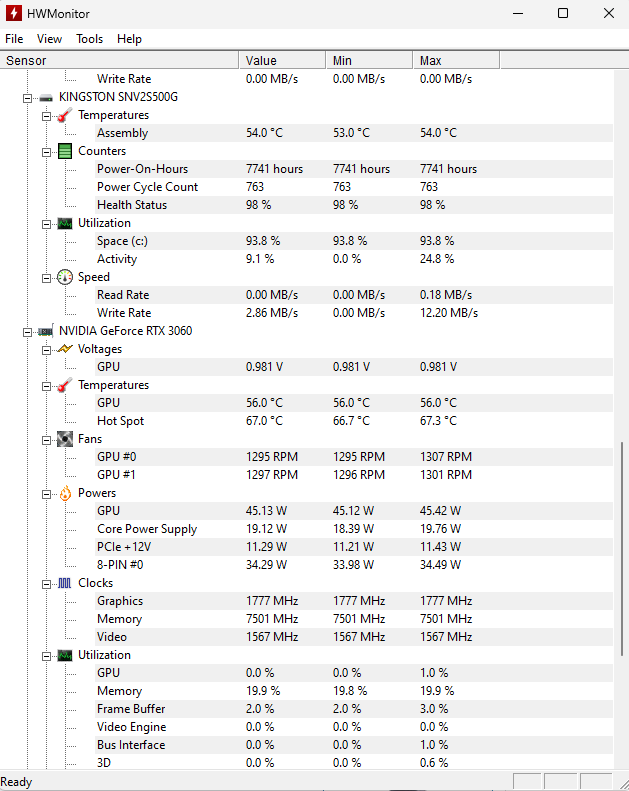
Task: Collapse the Fans section
Action: click(x=46, y=439)
